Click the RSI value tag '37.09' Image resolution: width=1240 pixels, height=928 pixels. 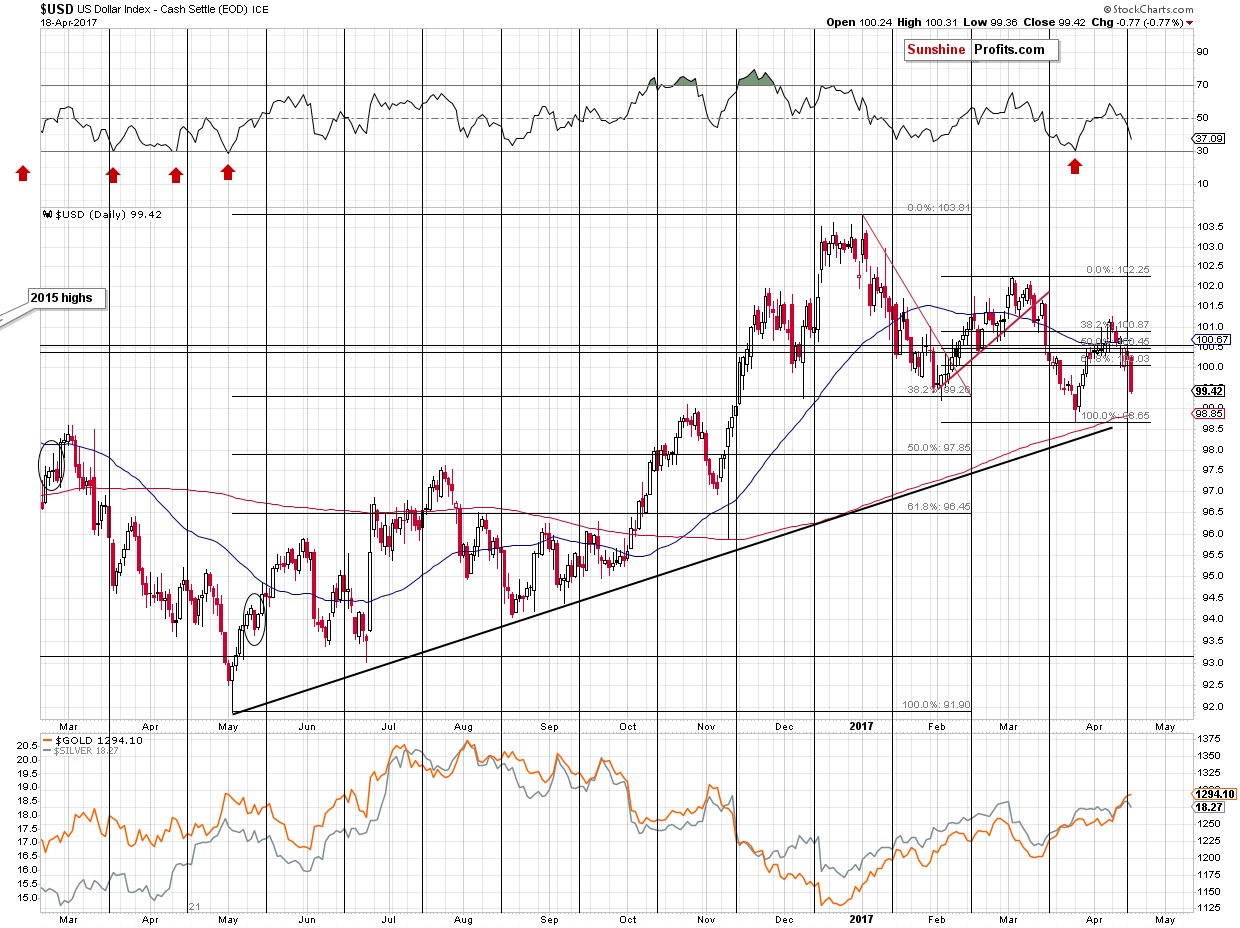[x=1209, y=138]
